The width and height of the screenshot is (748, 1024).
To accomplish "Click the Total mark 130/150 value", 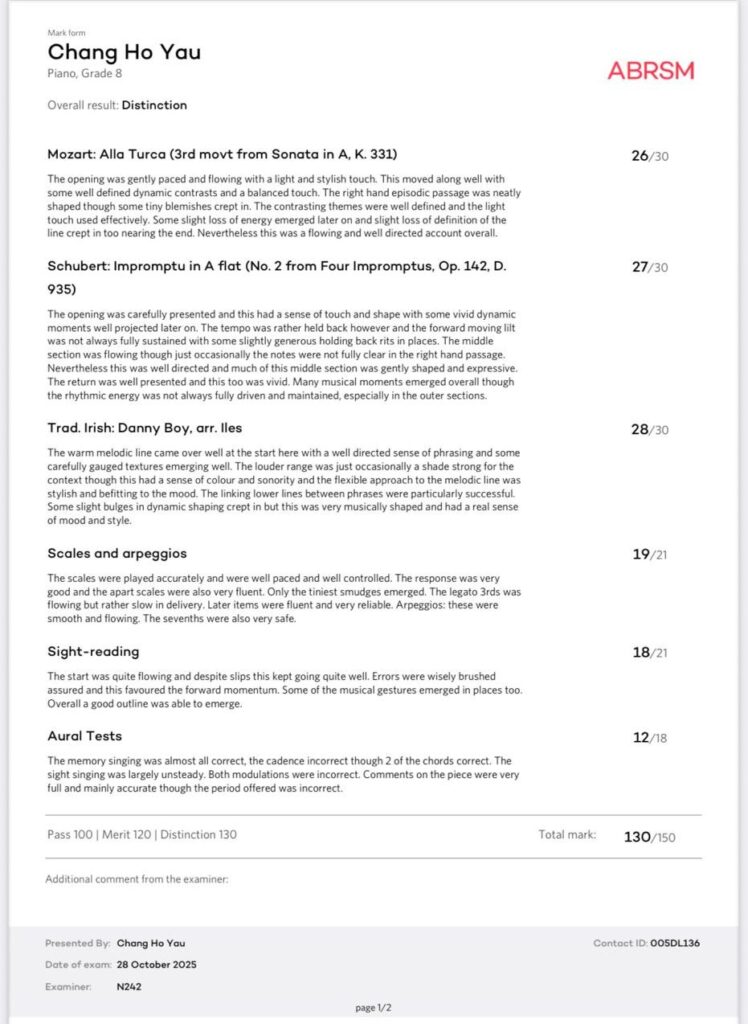I will [x=650, y=836].
